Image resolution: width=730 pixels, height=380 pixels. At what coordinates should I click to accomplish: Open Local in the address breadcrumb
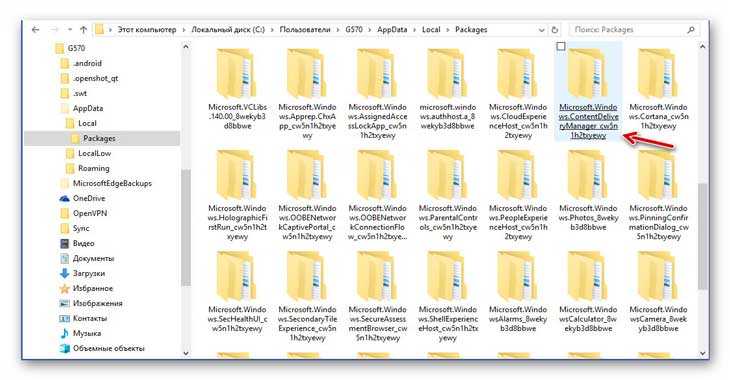click(x=431, y=29)
